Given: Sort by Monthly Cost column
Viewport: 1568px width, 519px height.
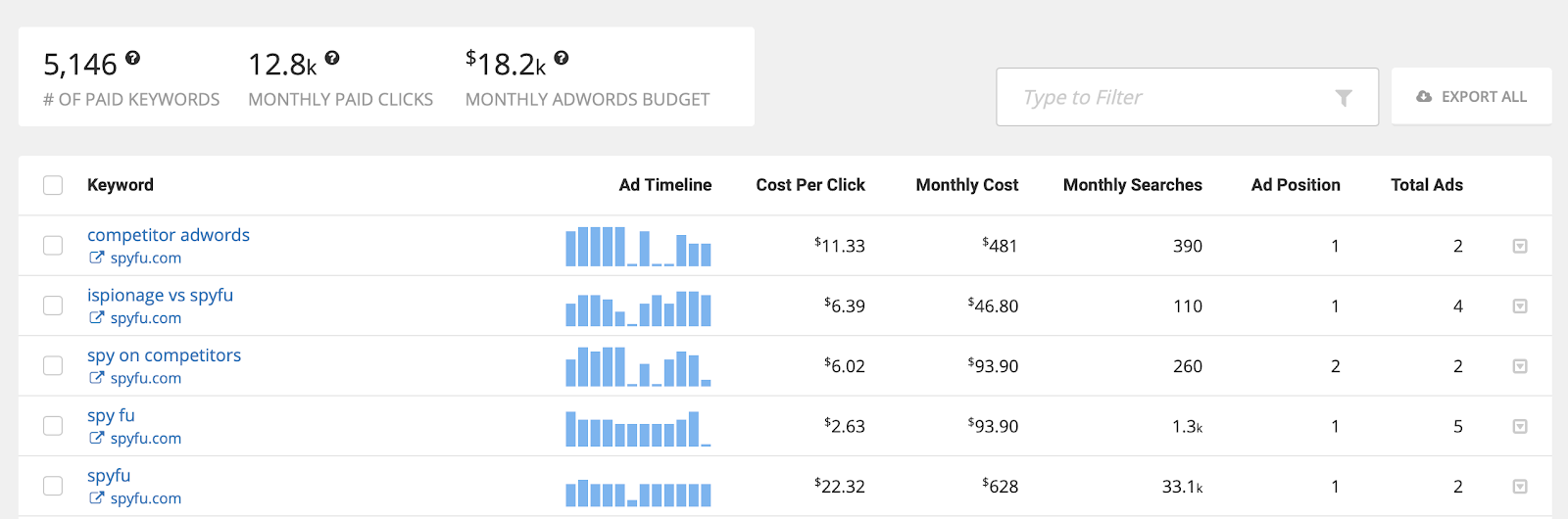Looking at the screenshot, I should click(x=967, y=185).
